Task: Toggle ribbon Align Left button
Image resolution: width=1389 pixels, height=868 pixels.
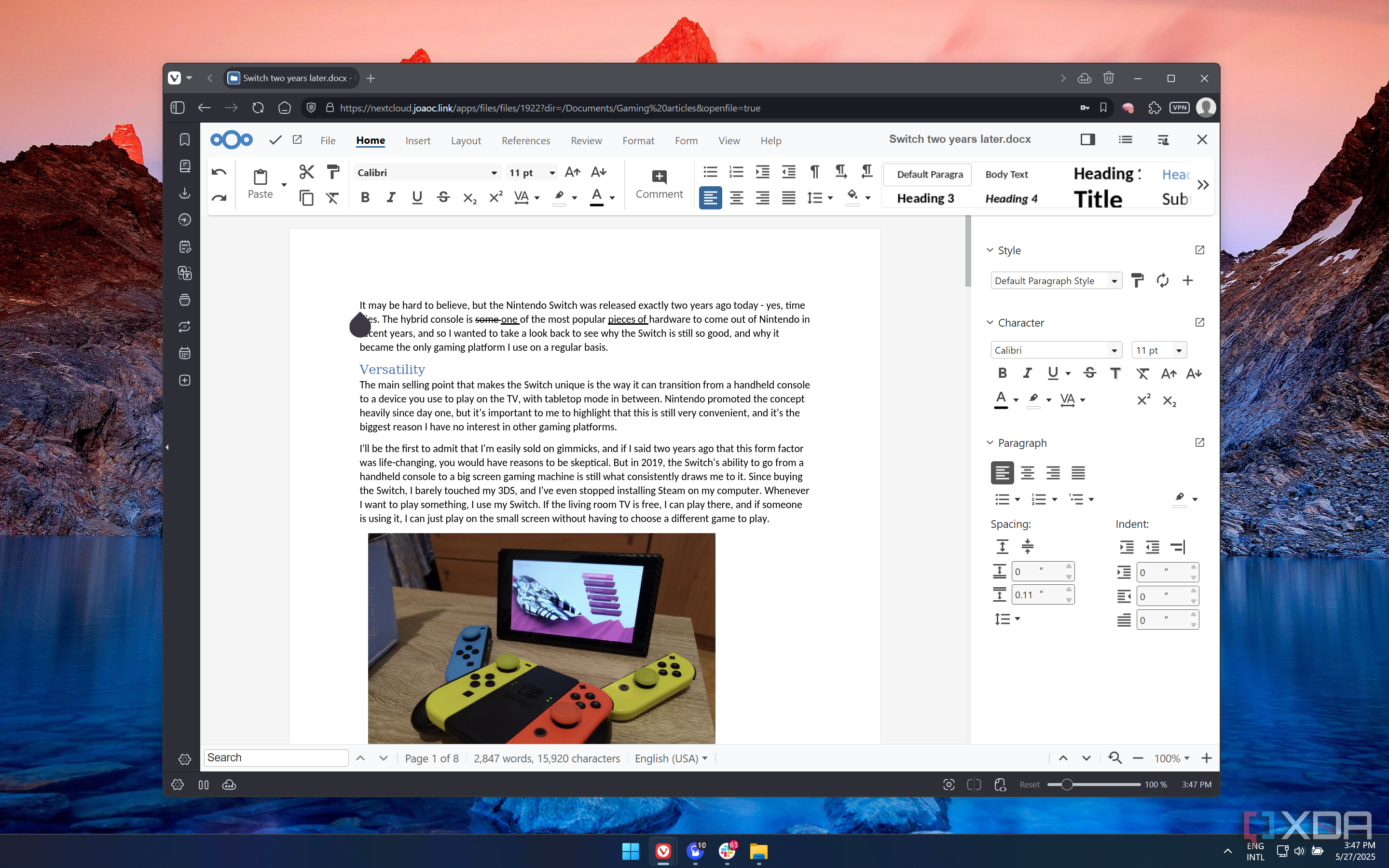Action: point(711,198)
